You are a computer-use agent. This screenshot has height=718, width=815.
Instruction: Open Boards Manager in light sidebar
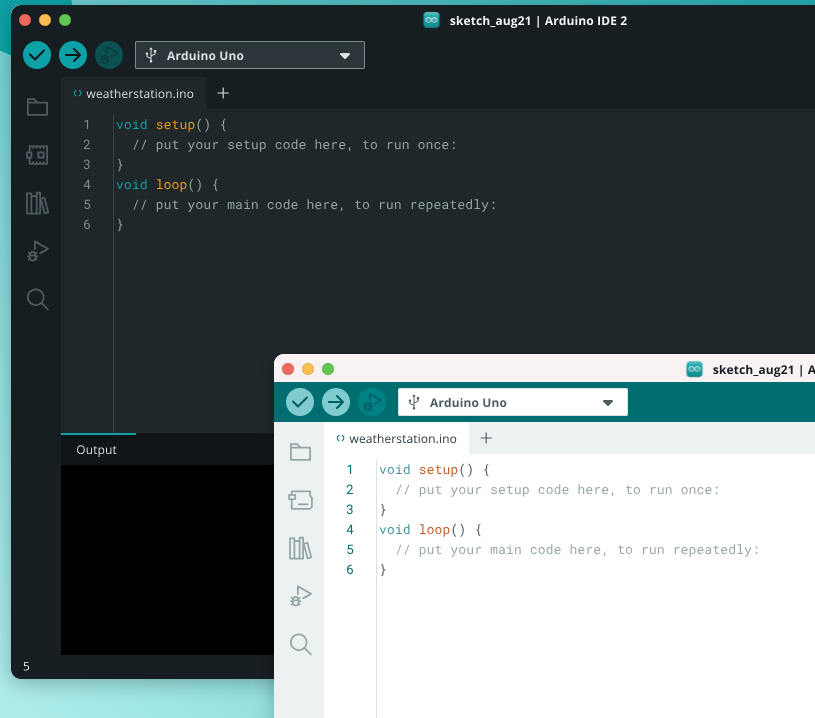coord(300,500)
